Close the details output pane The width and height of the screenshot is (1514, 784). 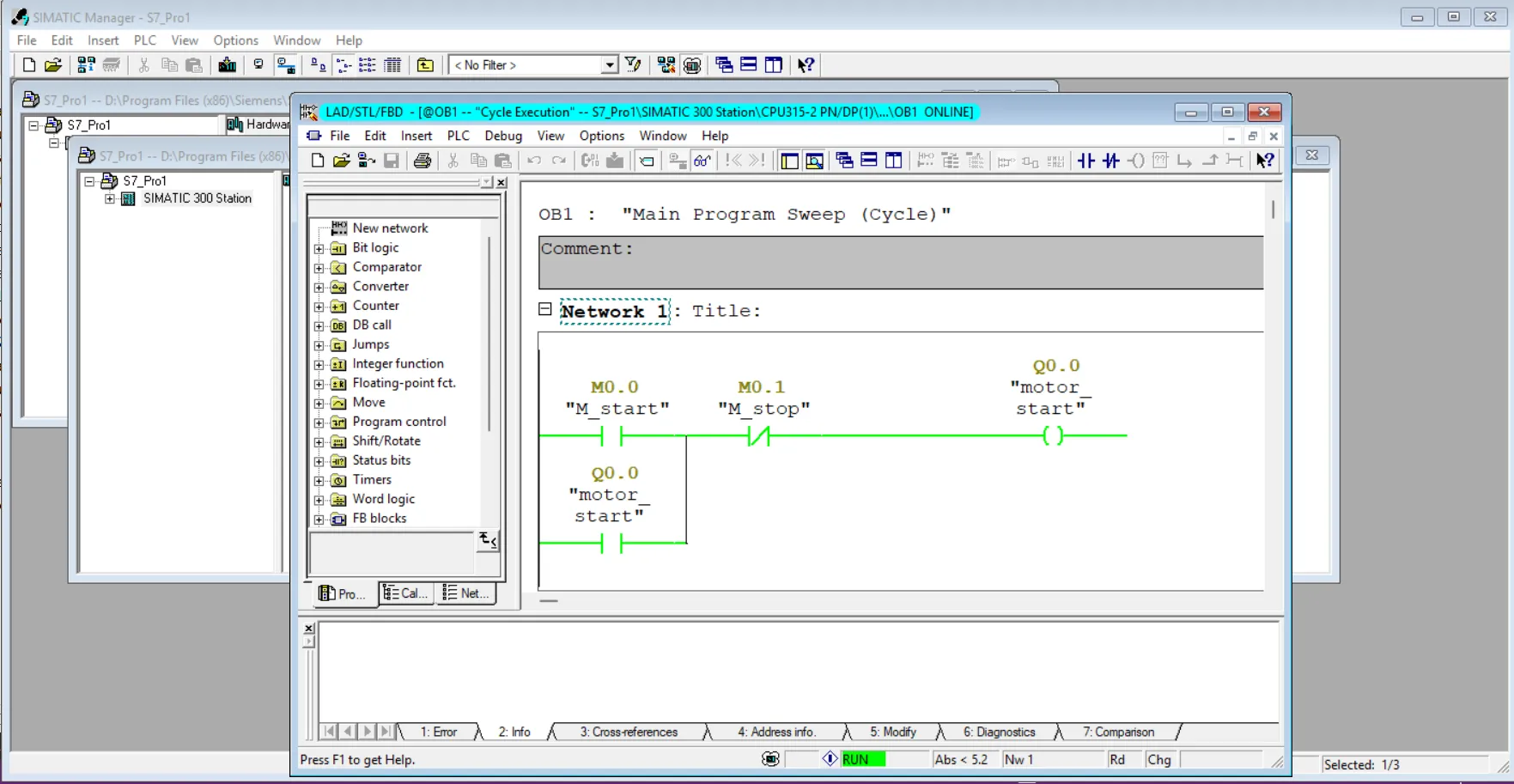(309, 629)
